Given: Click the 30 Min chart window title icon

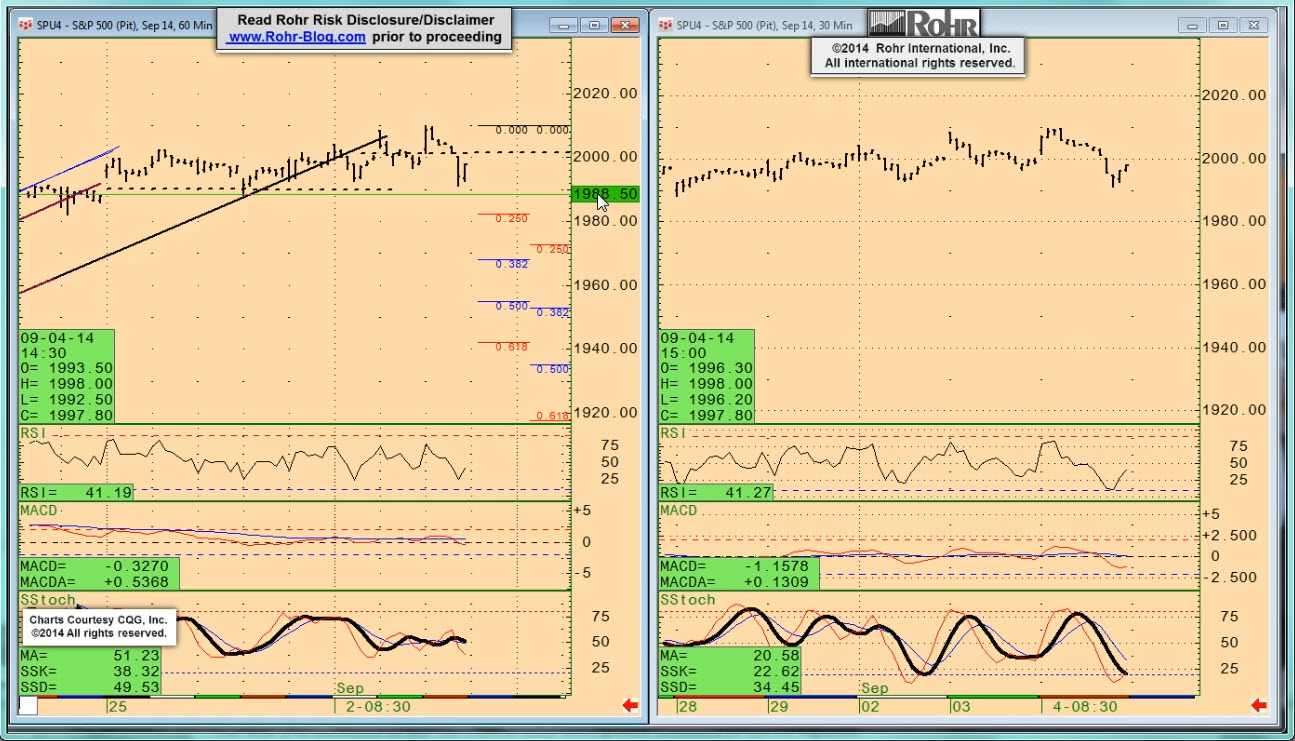Looking at the screenshot, I should point(666,25).
